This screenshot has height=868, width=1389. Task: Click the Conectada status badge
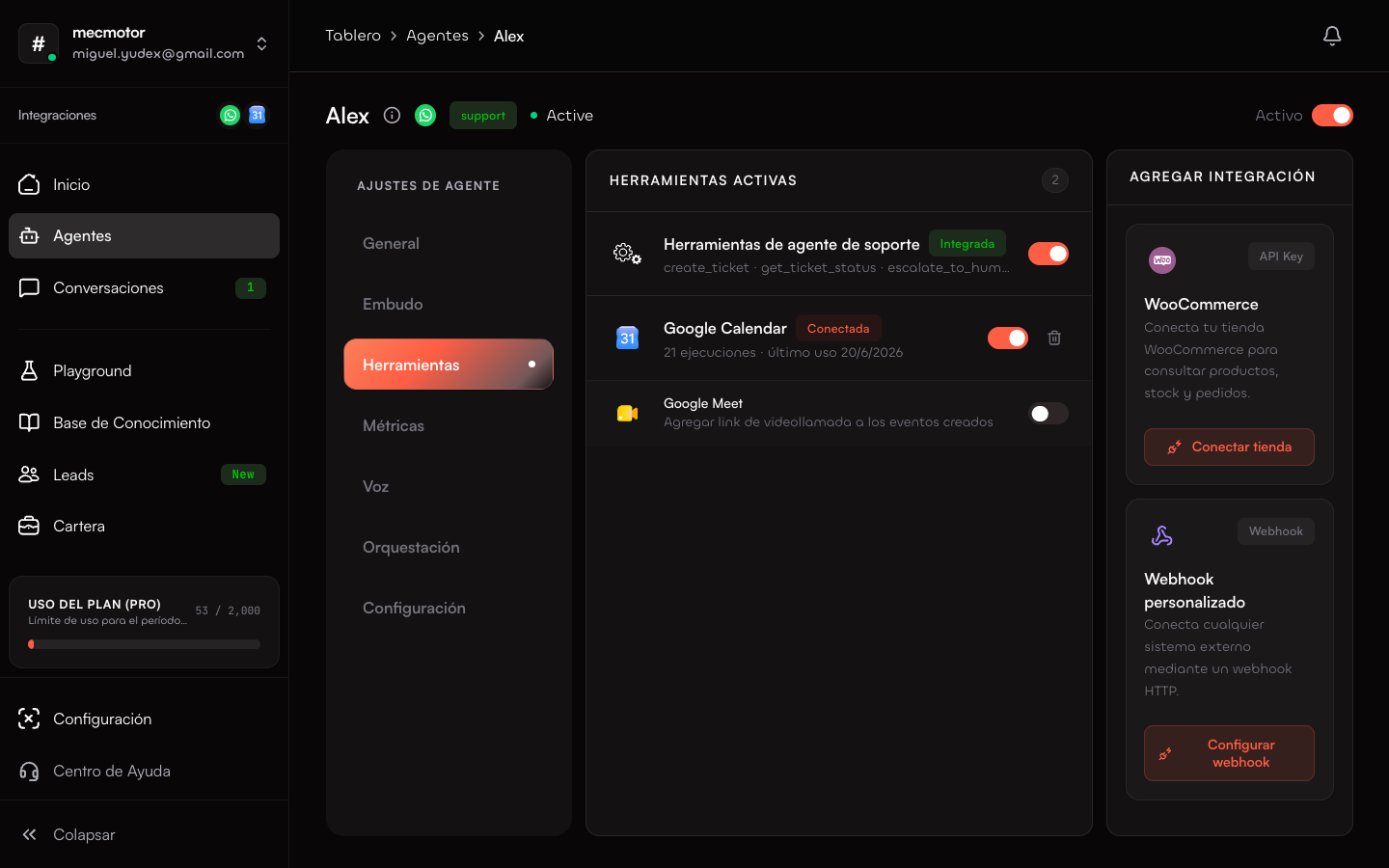[x=838, y=328]
